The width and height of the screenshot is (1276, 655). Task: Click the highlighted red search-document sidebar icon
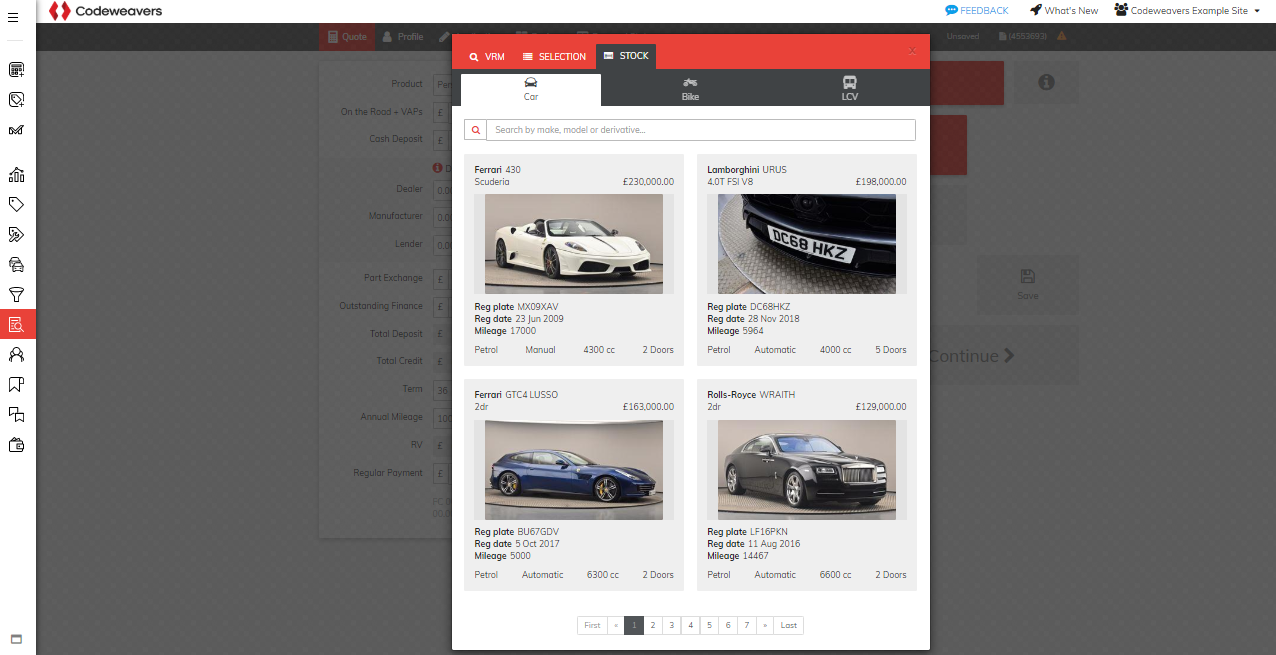[x=17, y=324]
